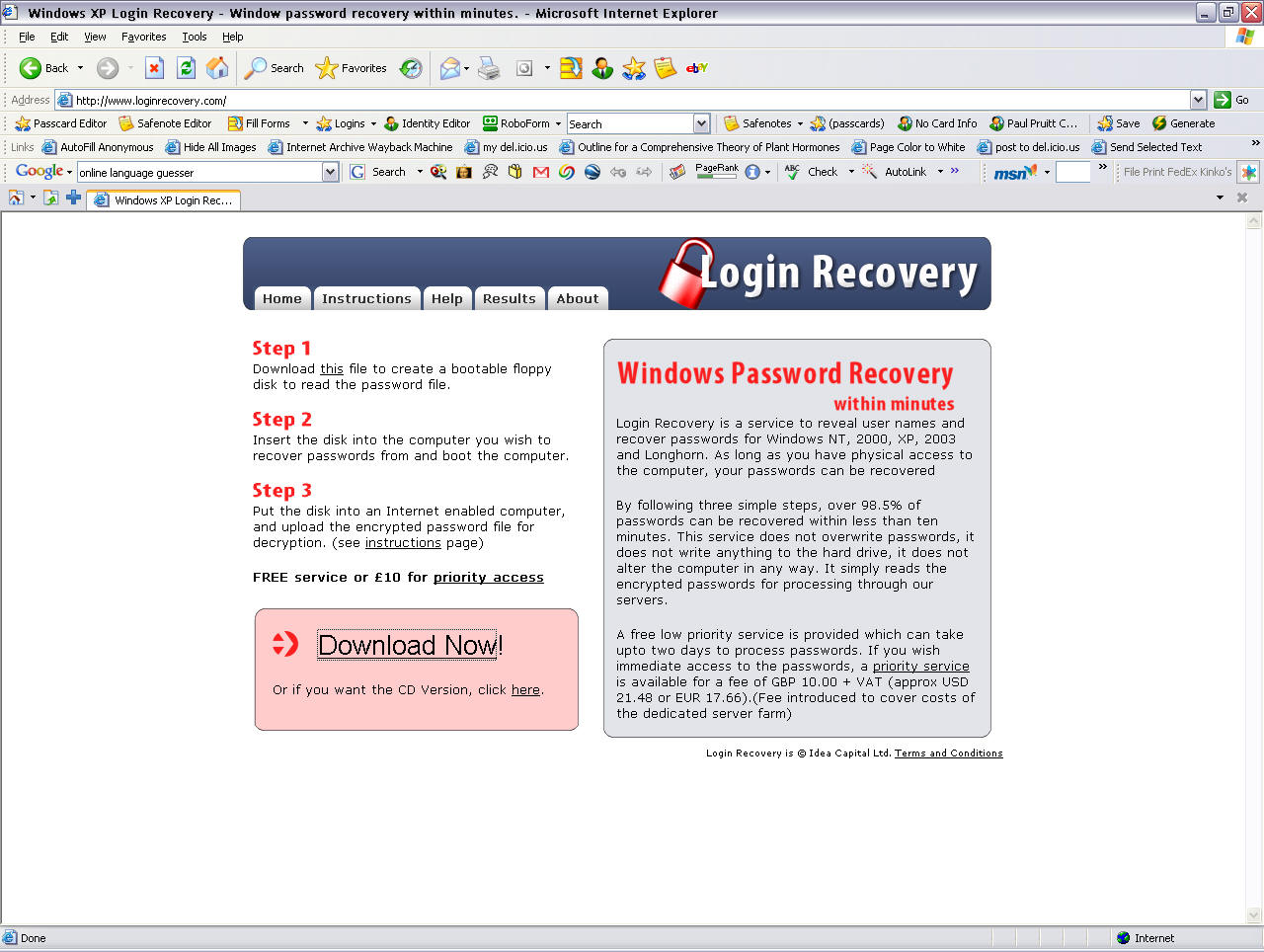Open the Favorites menu
The height and width of the screenshot is (952, 1264).
click(x=144, y=37)
